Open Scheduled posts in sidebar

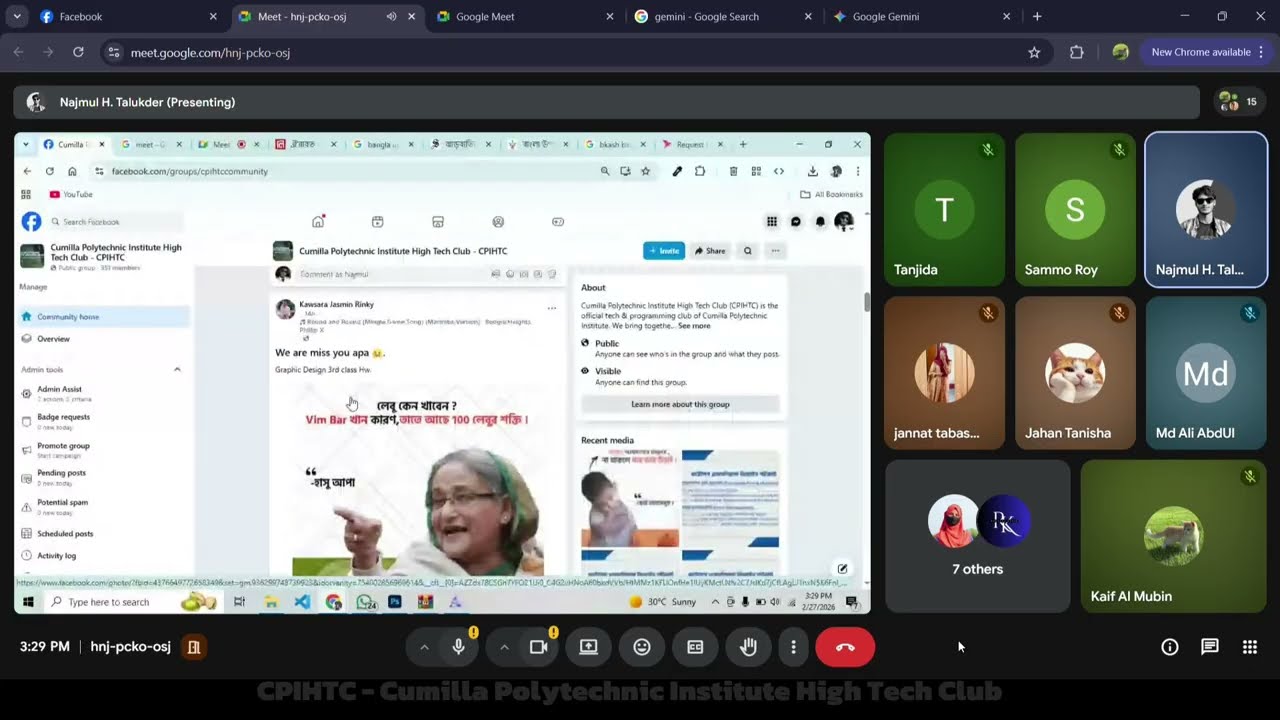(x=104, y=534)
